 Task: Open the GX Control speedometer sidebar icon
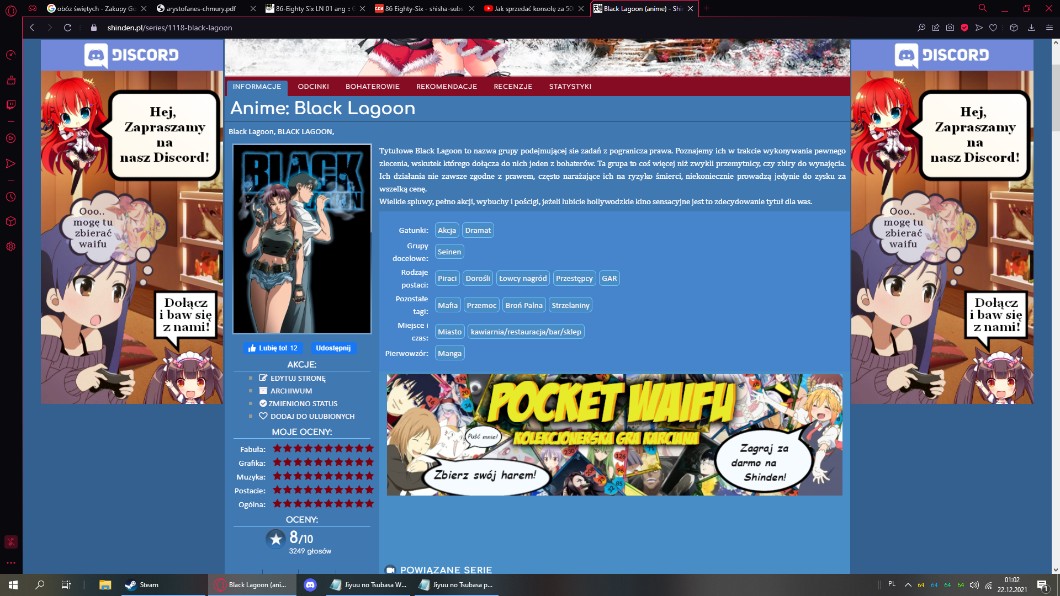tap(11, 55)
